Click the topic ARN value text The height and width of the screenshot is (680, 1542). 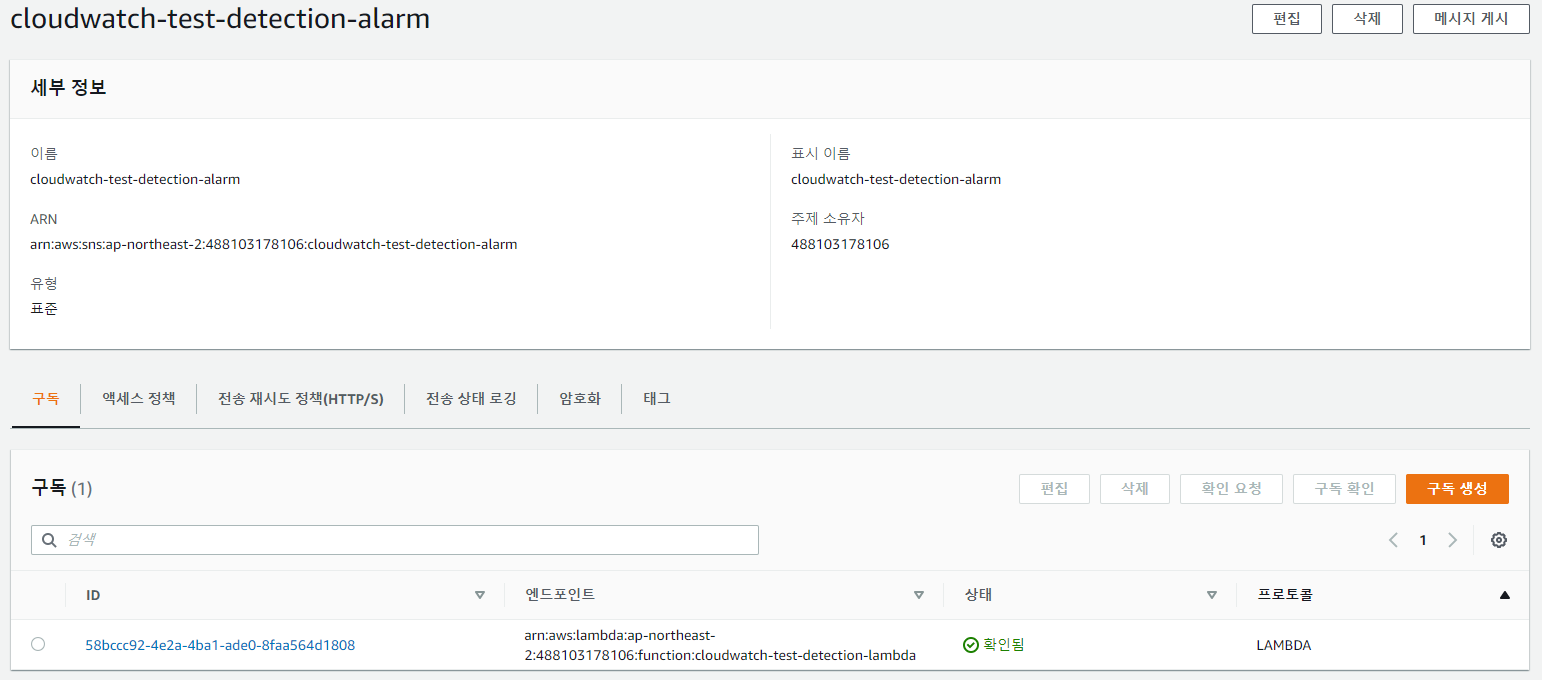click(x=274, y=244)
